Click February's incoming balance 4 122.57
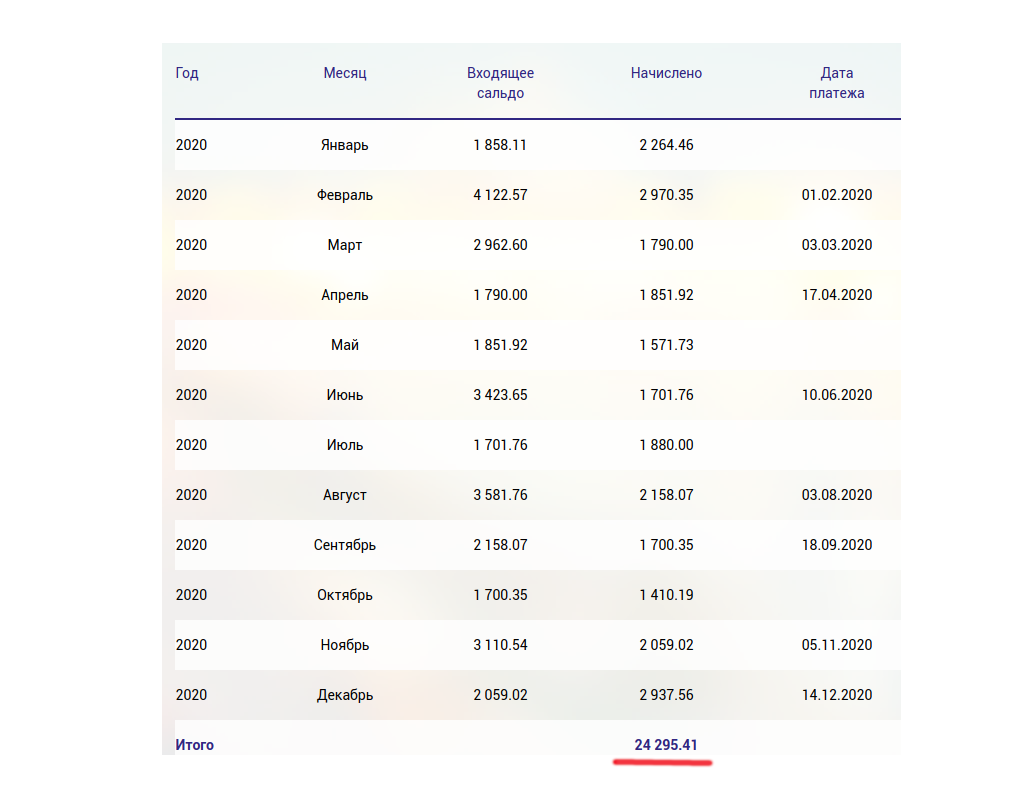Image resolution: width=1024 pixels, height=800 pixels. coord(500,195)
